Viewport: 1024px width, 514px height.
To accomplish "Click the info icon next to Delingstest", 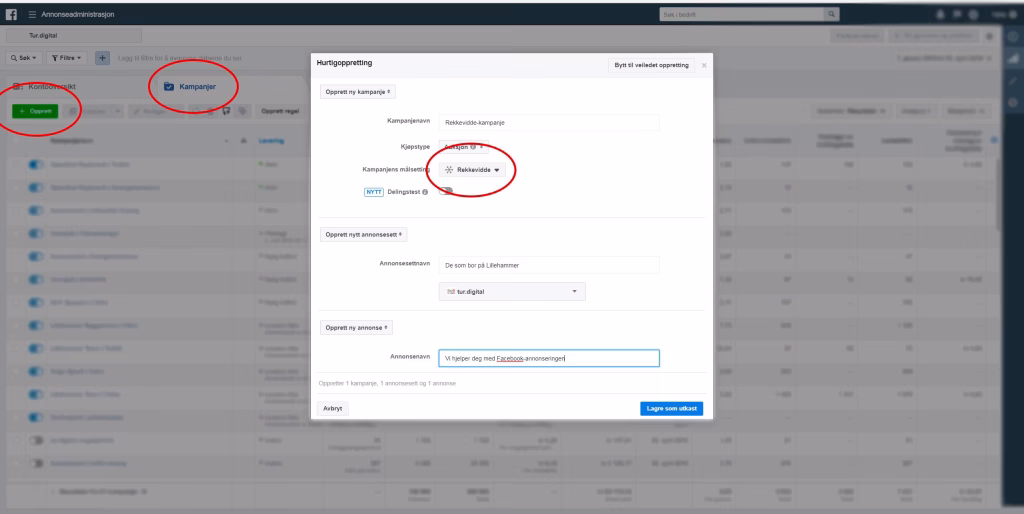I will coord(425,192).
